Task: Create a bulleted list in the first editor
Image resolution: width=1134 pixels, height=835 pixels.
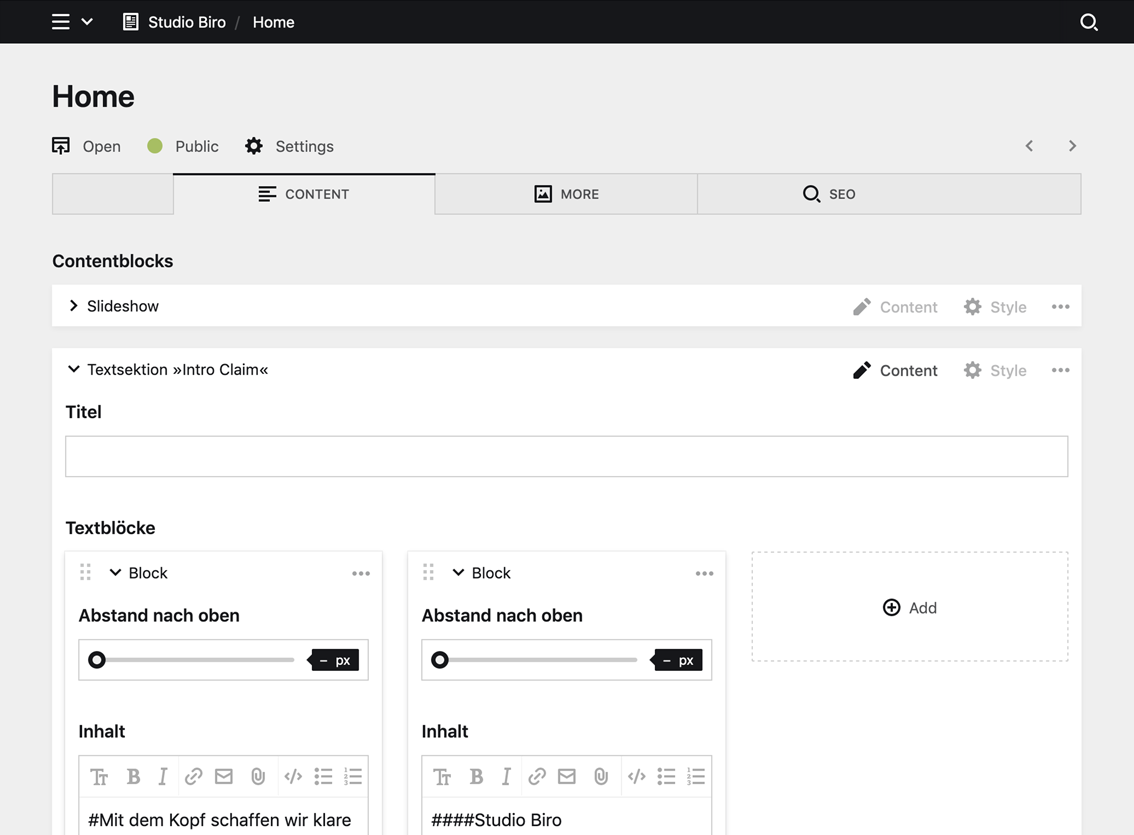Action: coord(322,776)
